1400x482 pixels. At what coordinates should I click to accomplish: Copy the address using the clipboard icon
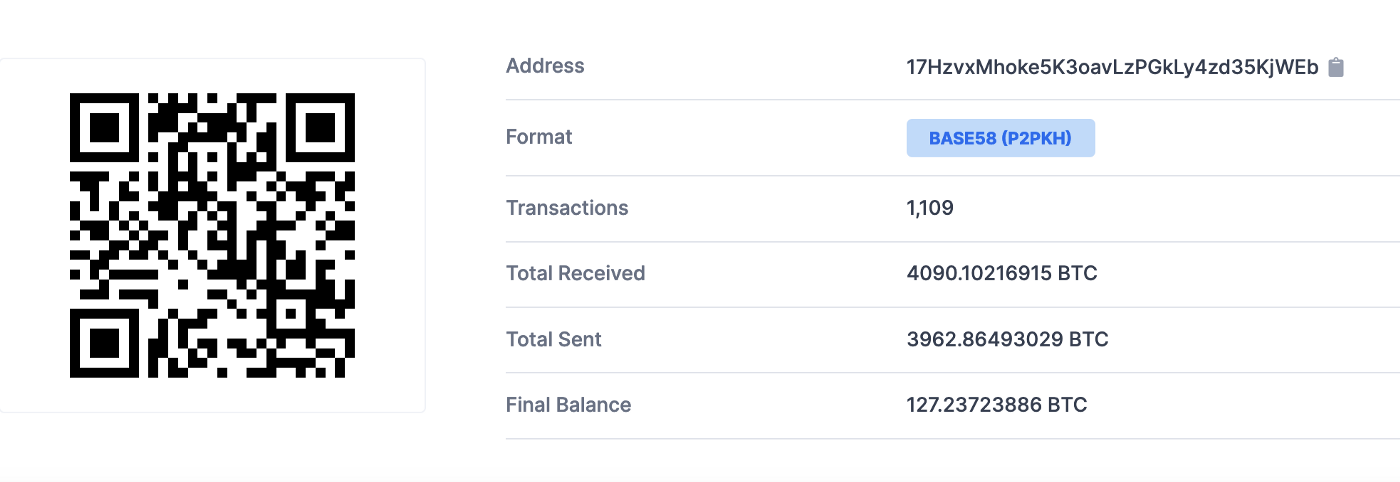pyautogui.click(x=1336, y=68)
